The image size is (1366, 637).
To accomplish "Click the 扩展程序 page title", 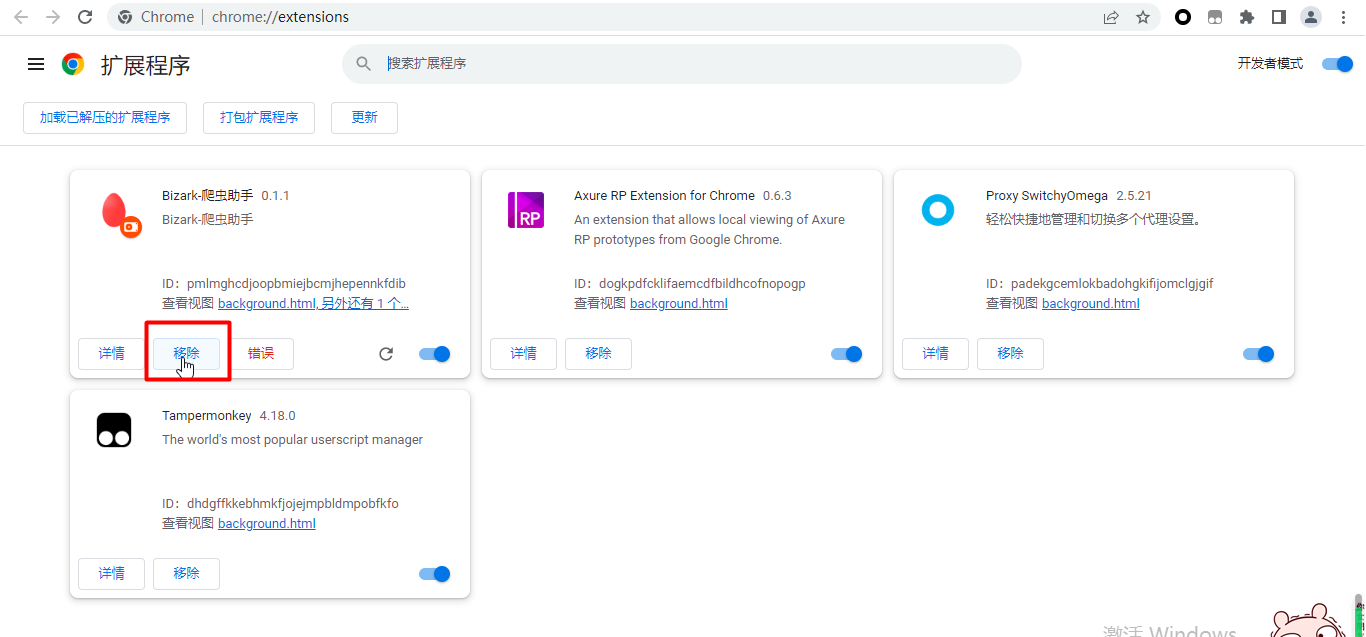I will (146, 66).
